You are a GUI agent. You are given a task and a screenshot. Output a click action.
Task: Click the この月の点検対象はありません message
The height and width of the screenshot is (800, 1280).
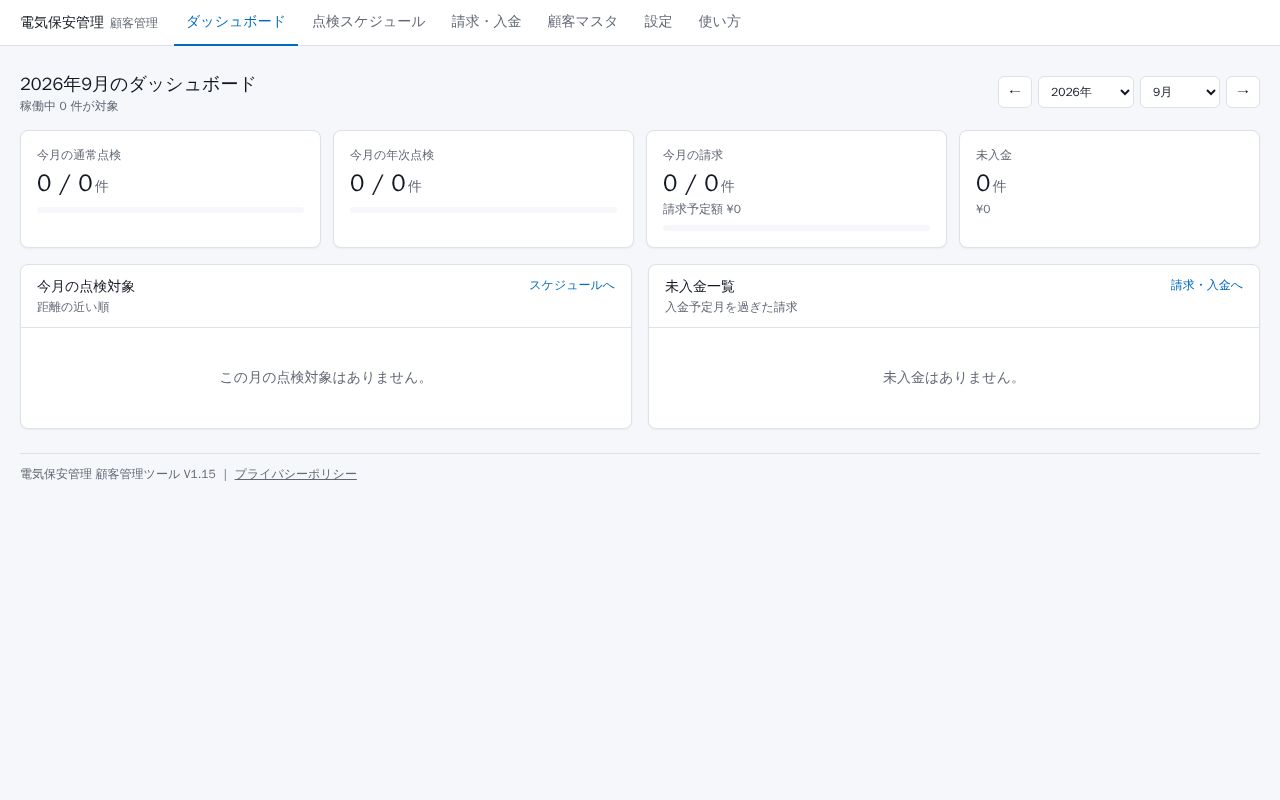tap(326, 377)
